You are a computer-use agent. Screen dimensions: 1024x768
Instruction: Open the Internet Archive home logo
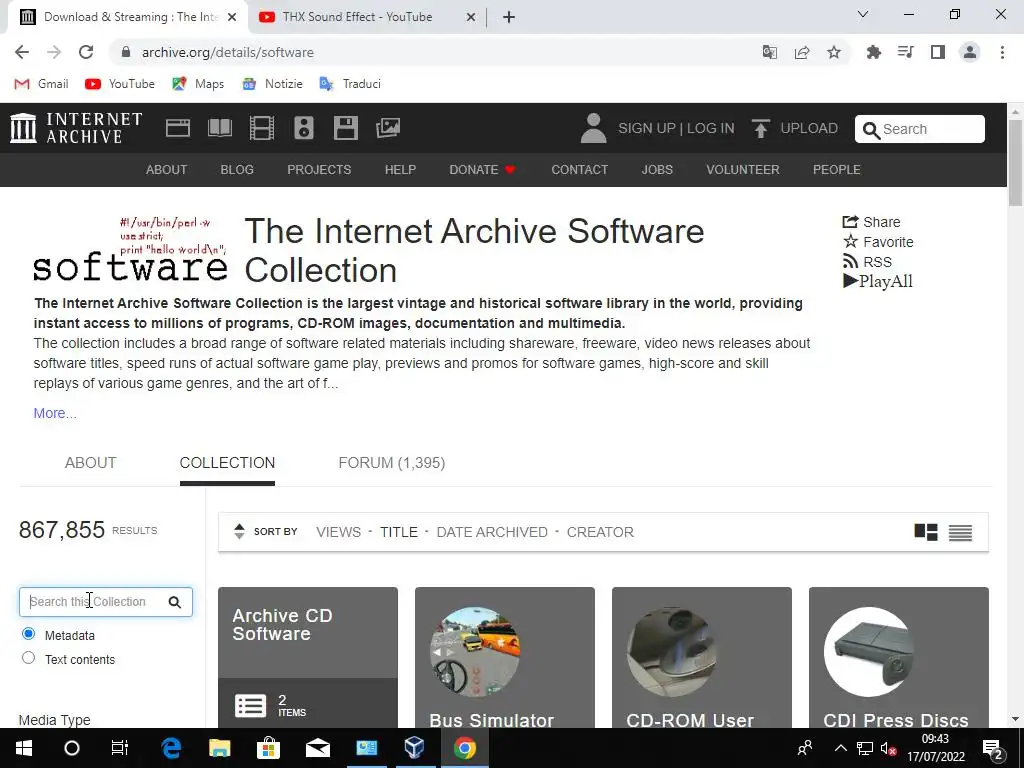[76, 128]
